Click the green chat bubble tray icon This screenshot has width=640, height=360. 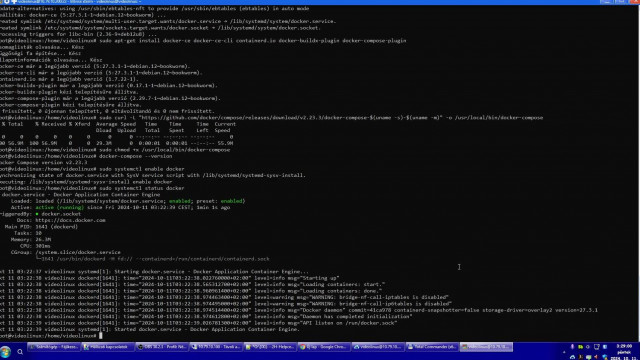click(x=588, y=357)
